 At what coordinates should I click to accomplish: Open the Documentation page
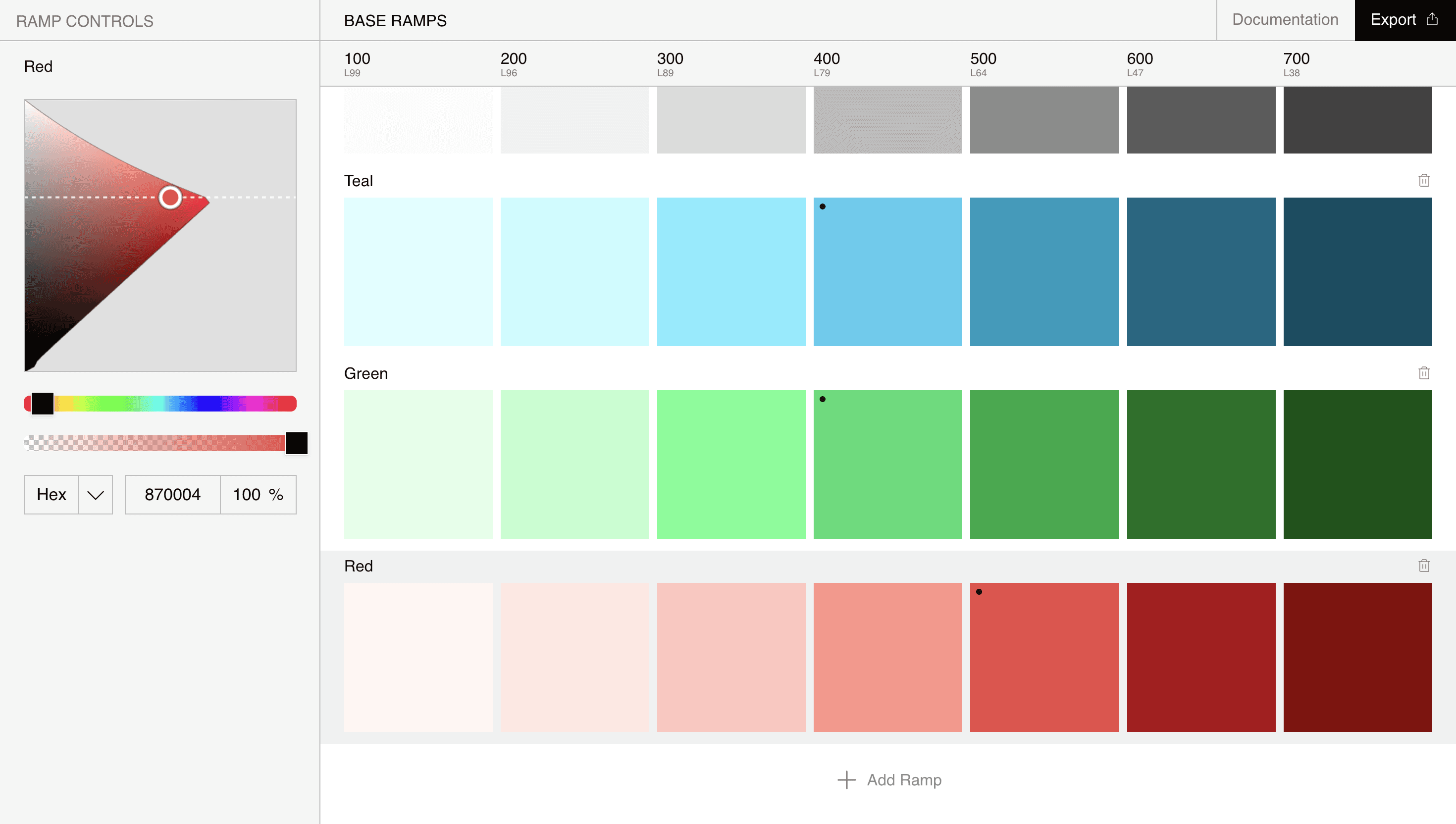coord(1285,20)
